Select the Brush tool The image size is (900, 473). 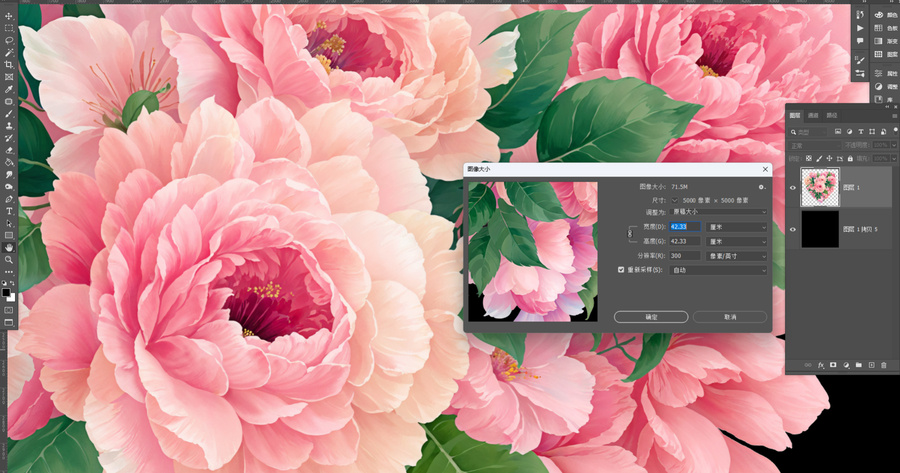[9, 114]
